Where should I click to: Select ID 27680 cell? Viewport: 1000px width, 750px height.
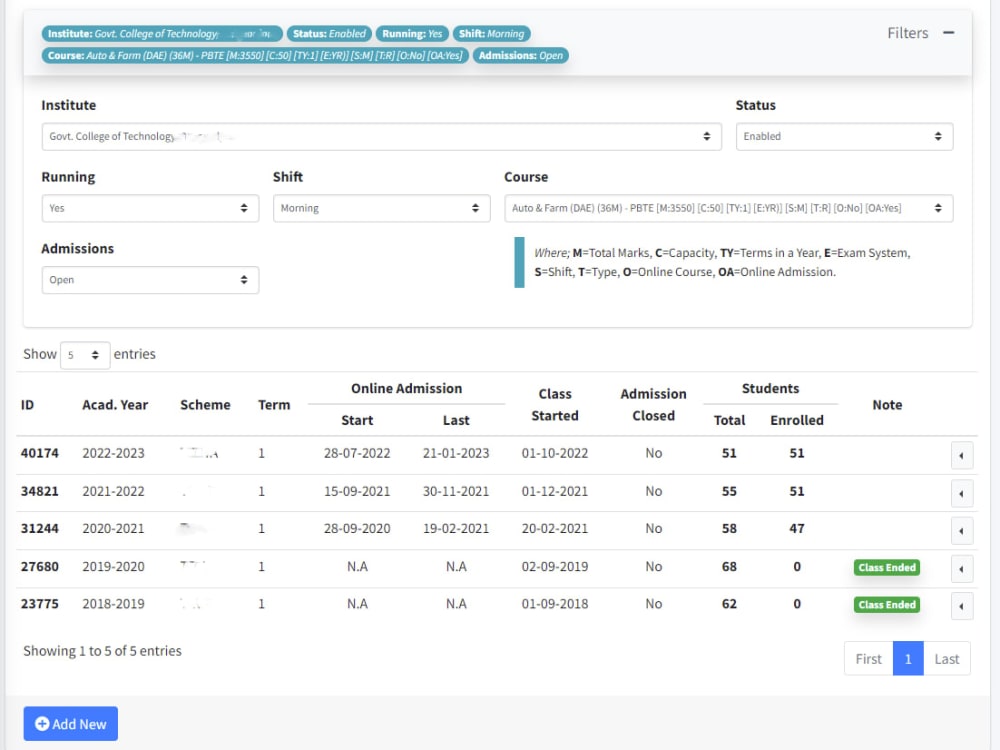coord(40,566)
